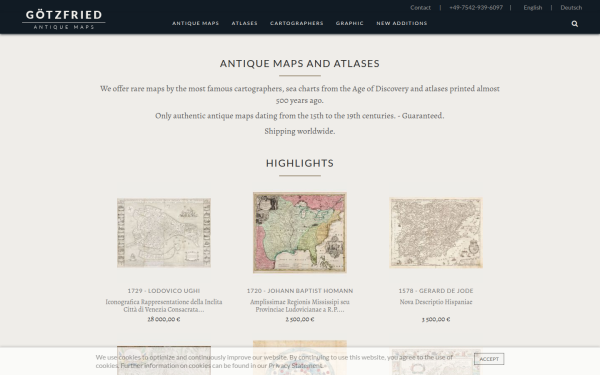600x375 pixels.
Task: Click the 28 000,00 € price
Action: (x=164, y=319)
